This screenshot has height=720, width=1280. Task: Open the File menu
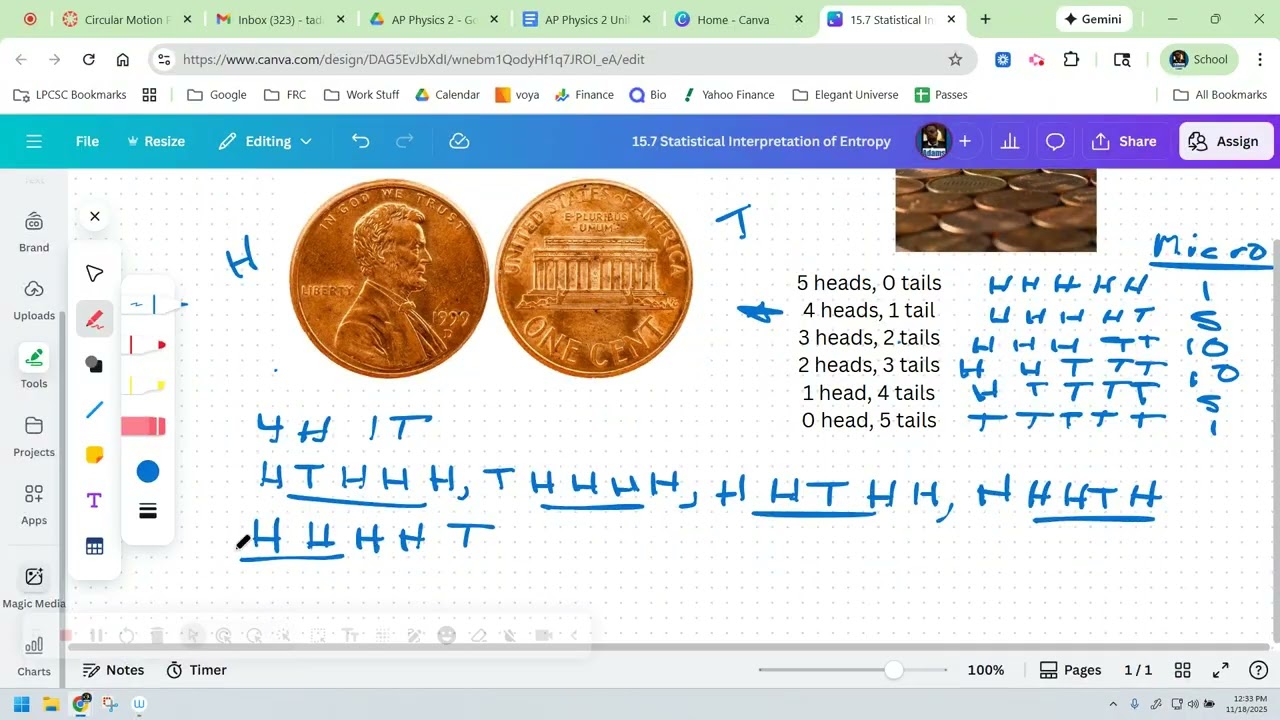point(87,141)
